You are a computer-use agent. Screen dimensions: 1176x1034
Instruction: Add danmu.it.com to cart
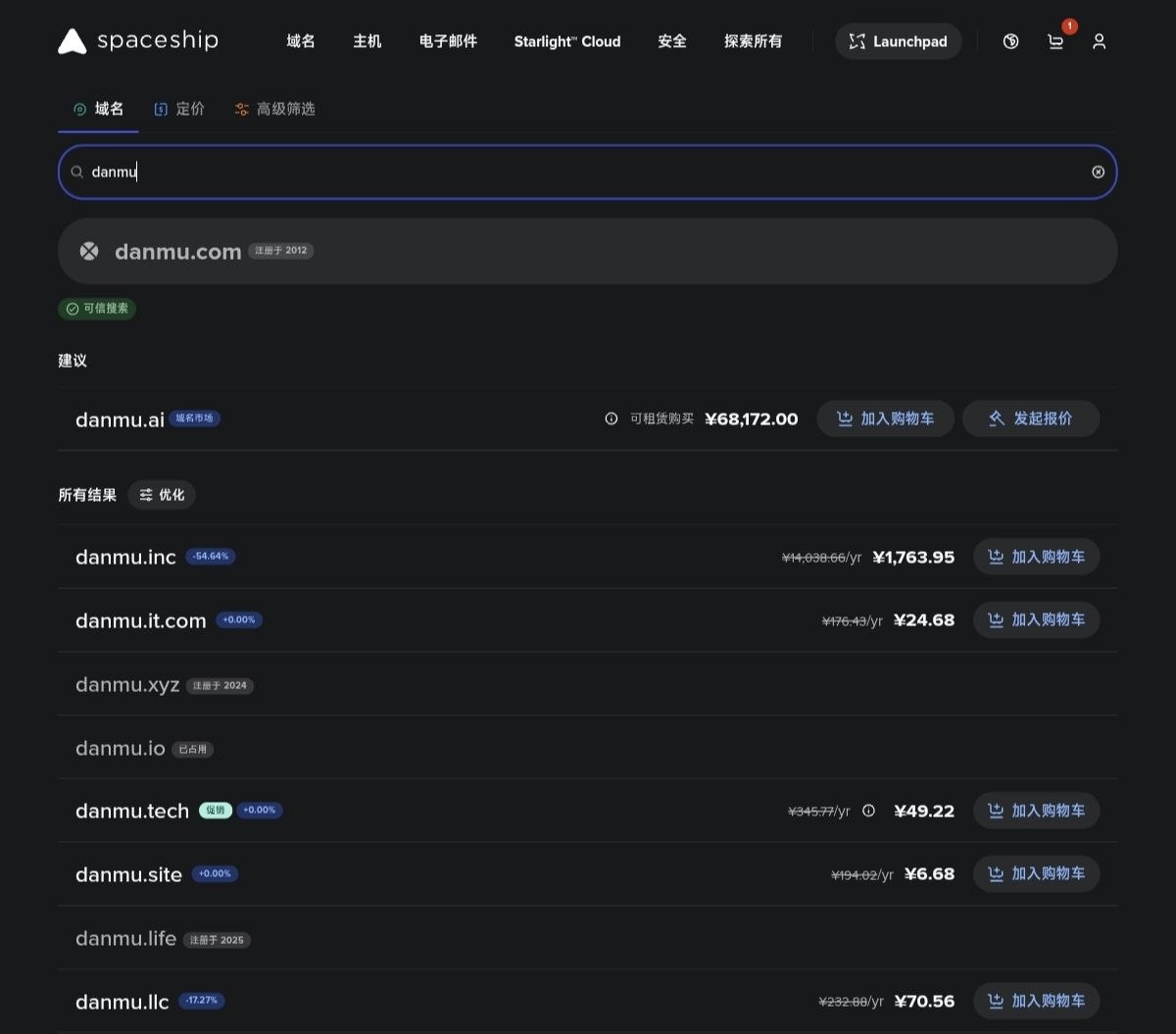coord(1036,619)
